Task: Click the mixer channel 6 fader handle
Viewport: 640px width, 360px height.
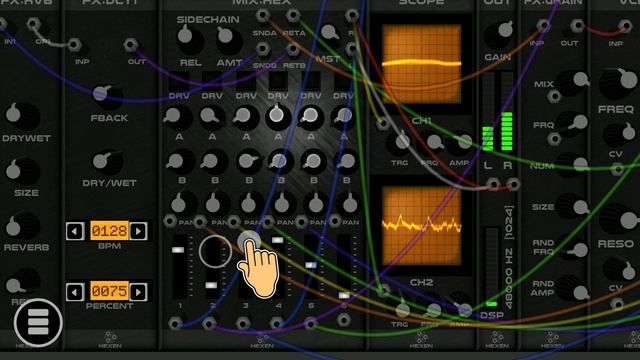Action: [344, 295]
